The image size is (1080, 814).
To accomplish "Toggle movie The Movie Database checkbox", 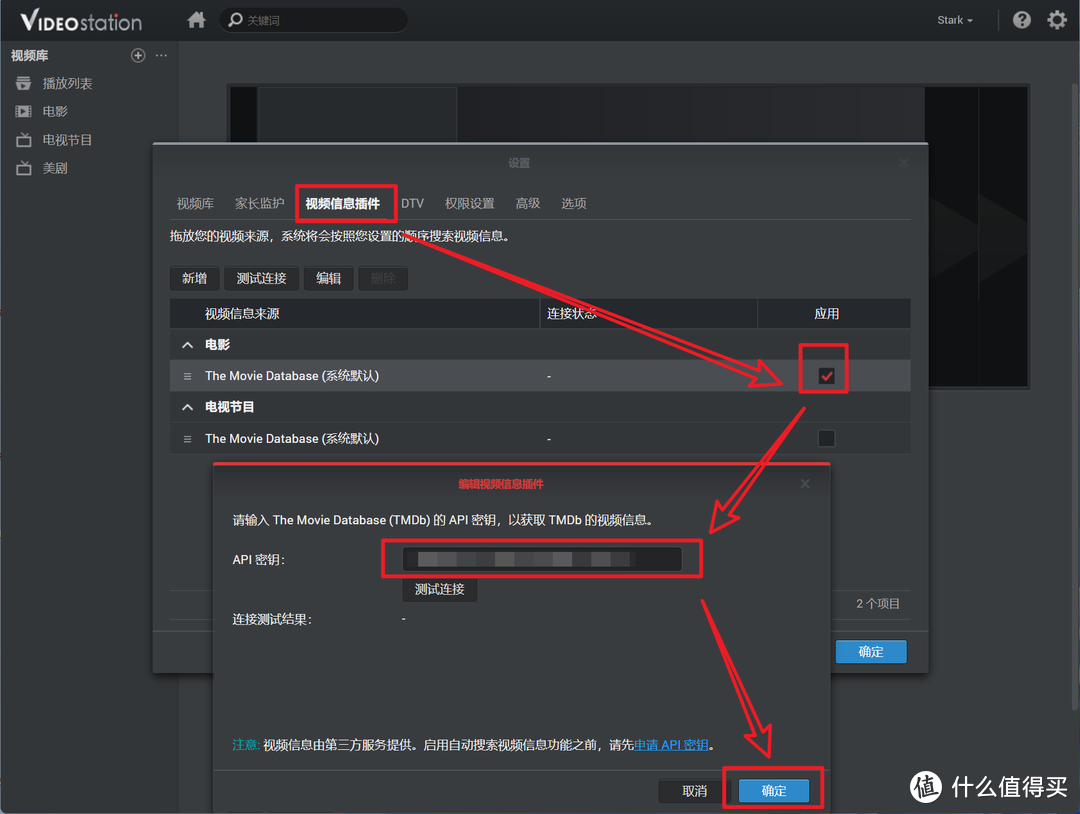I will point(826,376).
